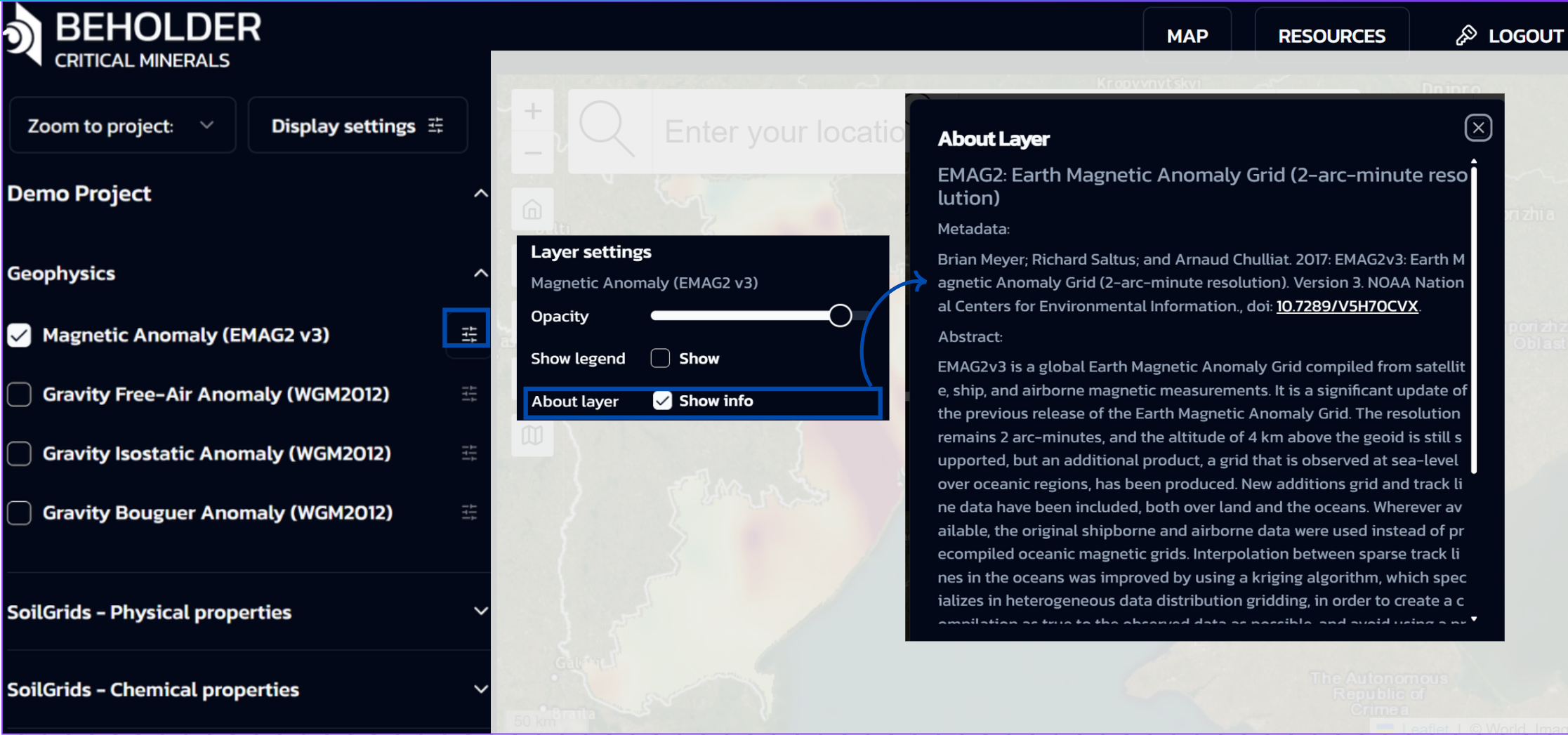Switch to the RESOURCES tab
The width and height of the screenshot is (1568, 735).
click(x=1331, y=36)
